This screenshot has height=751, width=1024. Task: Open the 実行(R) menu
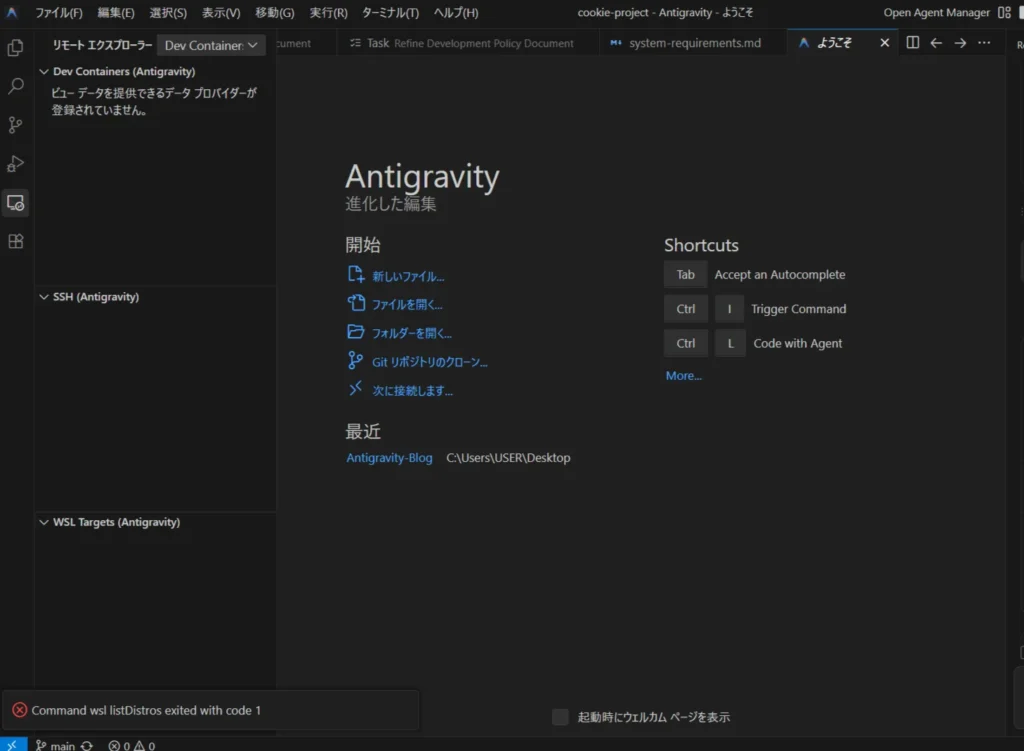tap(328, 12)
